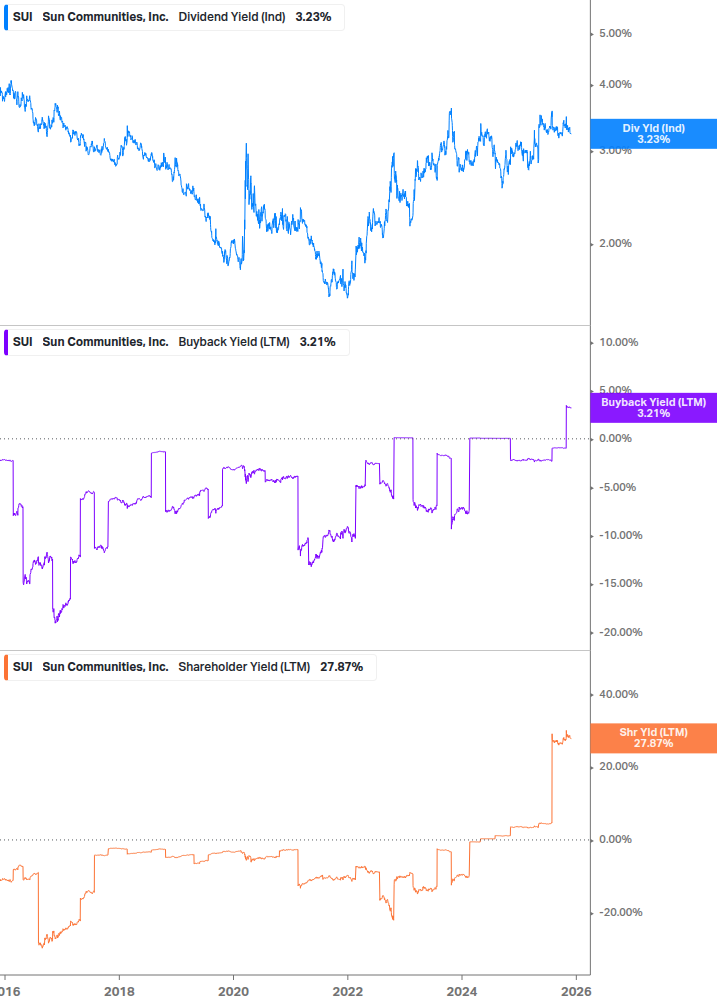The height and width of the screenshot is (1005, 717).
Task: Click the 0.00% tick on shareholder yield axis
Action: (615, 840)
